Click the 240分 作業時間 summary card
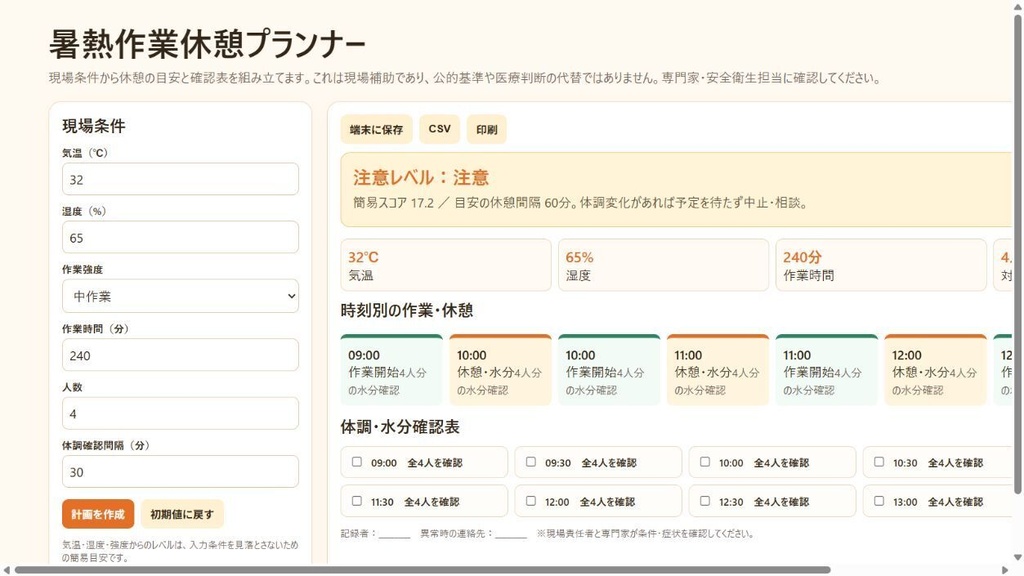The image size is (1024, 576). 881,265
